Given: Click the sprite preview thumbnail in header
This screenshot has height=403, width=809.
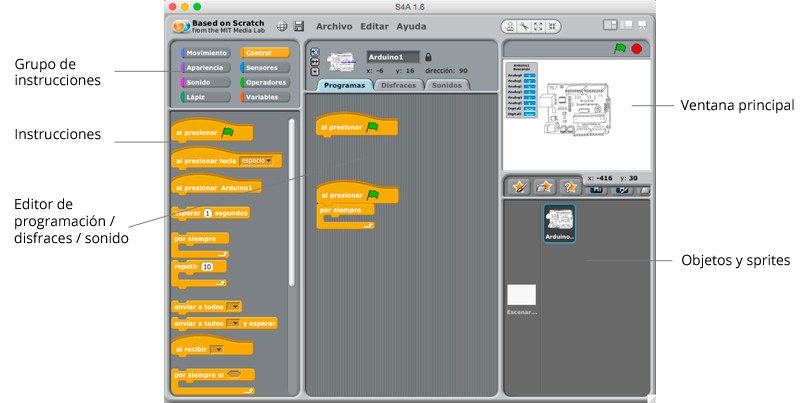Looking at the screenshot, I should point(342,63).
